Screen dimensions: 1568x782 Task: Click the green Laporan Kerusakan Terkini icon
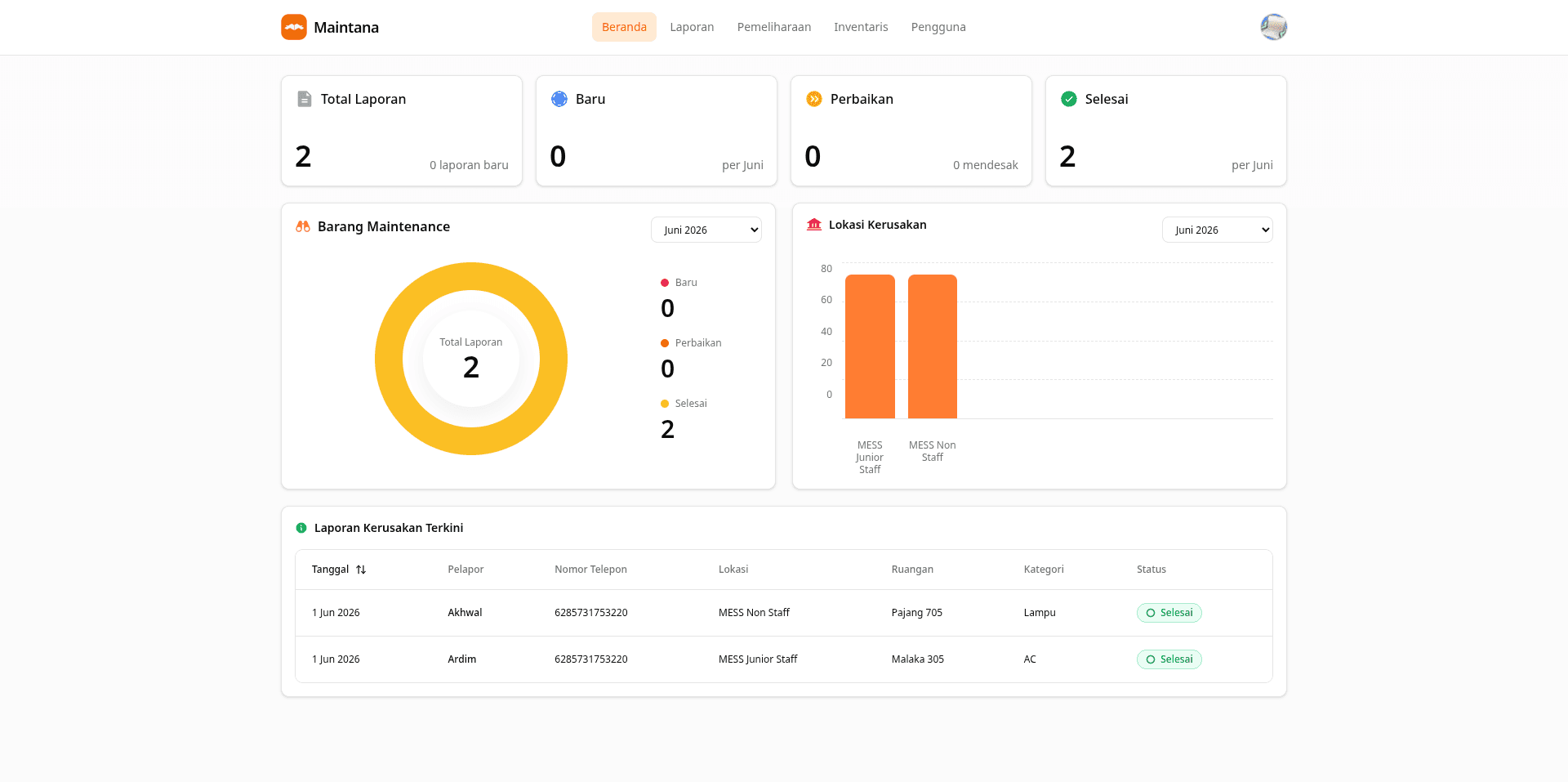(x=301, y=528)
